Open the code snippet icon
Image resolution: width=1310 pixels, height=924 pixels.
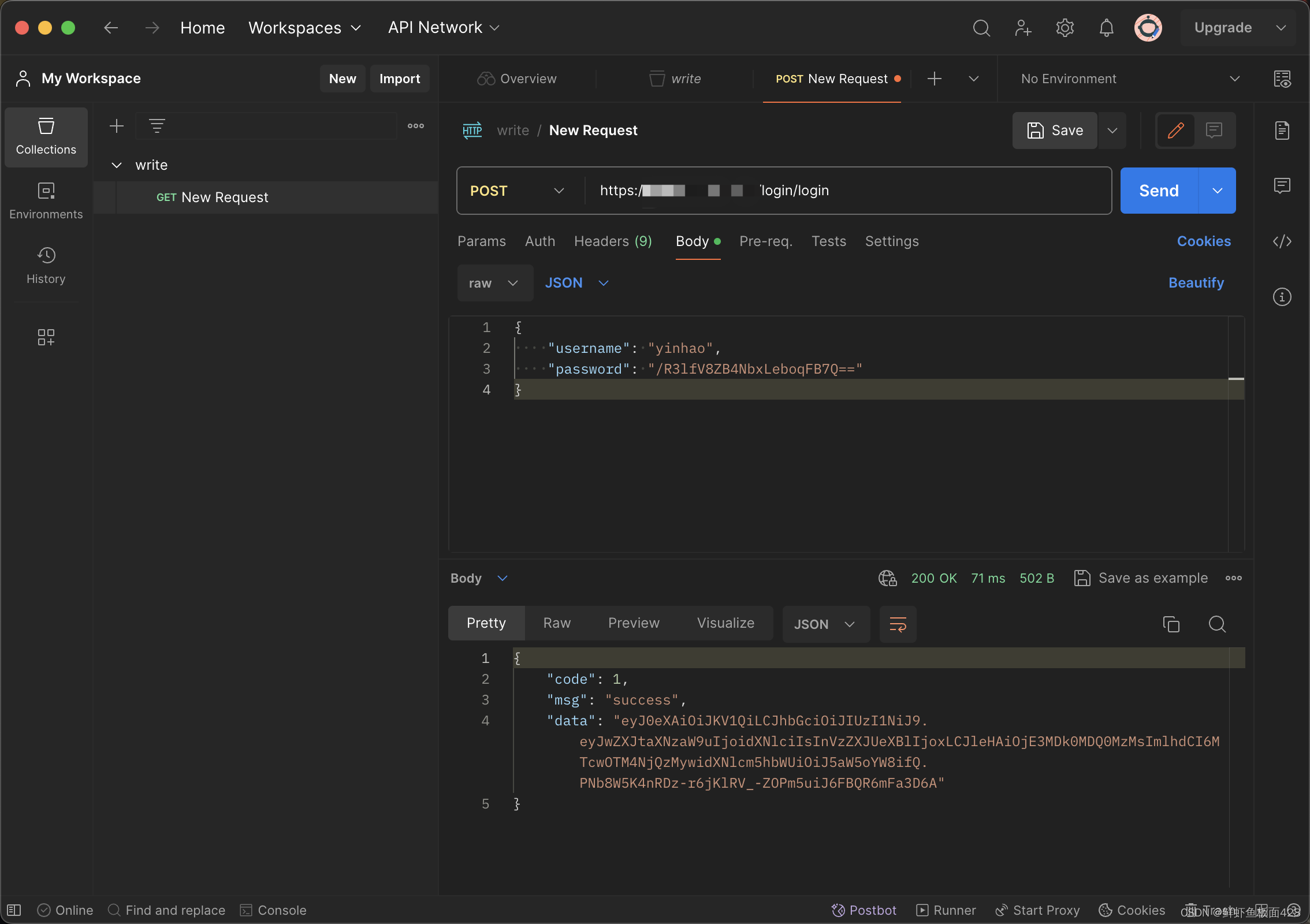[1282, 241]
